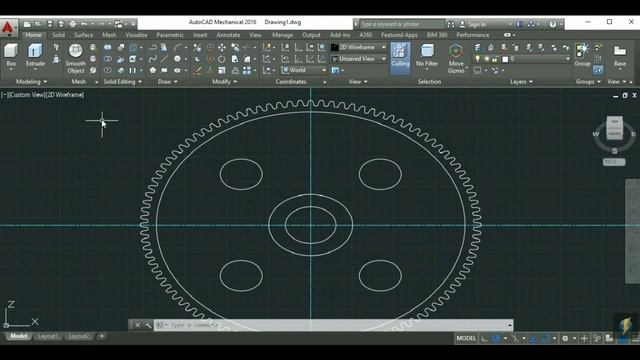Click Sign In button
Viewport: 640px width, 360px height.
(473, 24)
